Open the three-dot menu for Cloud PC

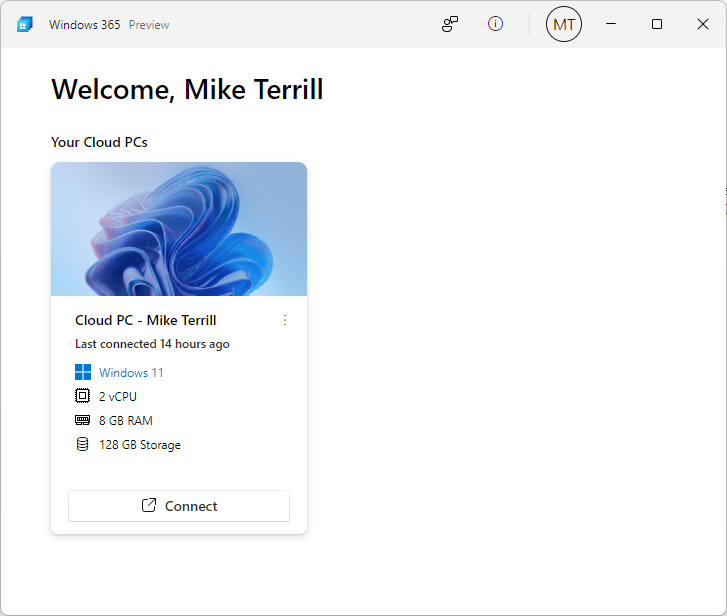pyautogui.click(x=285, y=320)
